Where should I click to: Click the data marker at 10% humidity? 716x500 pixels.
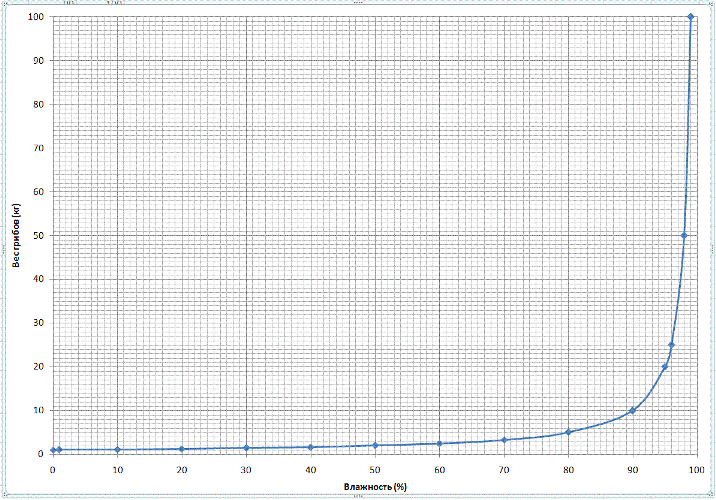(117, 449)
